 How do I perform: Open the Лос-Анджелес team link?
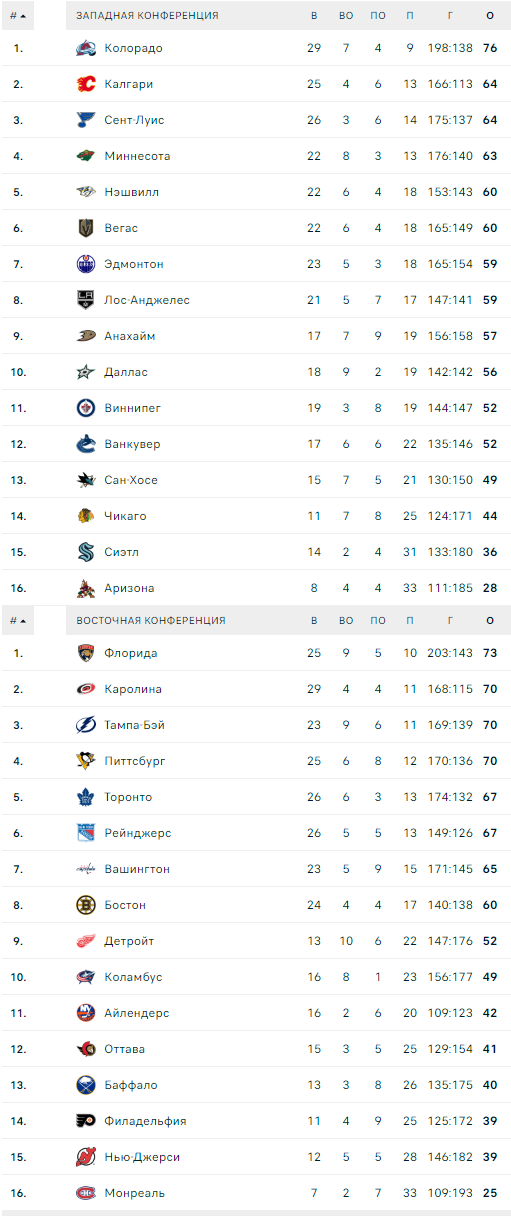click(147, 300)
